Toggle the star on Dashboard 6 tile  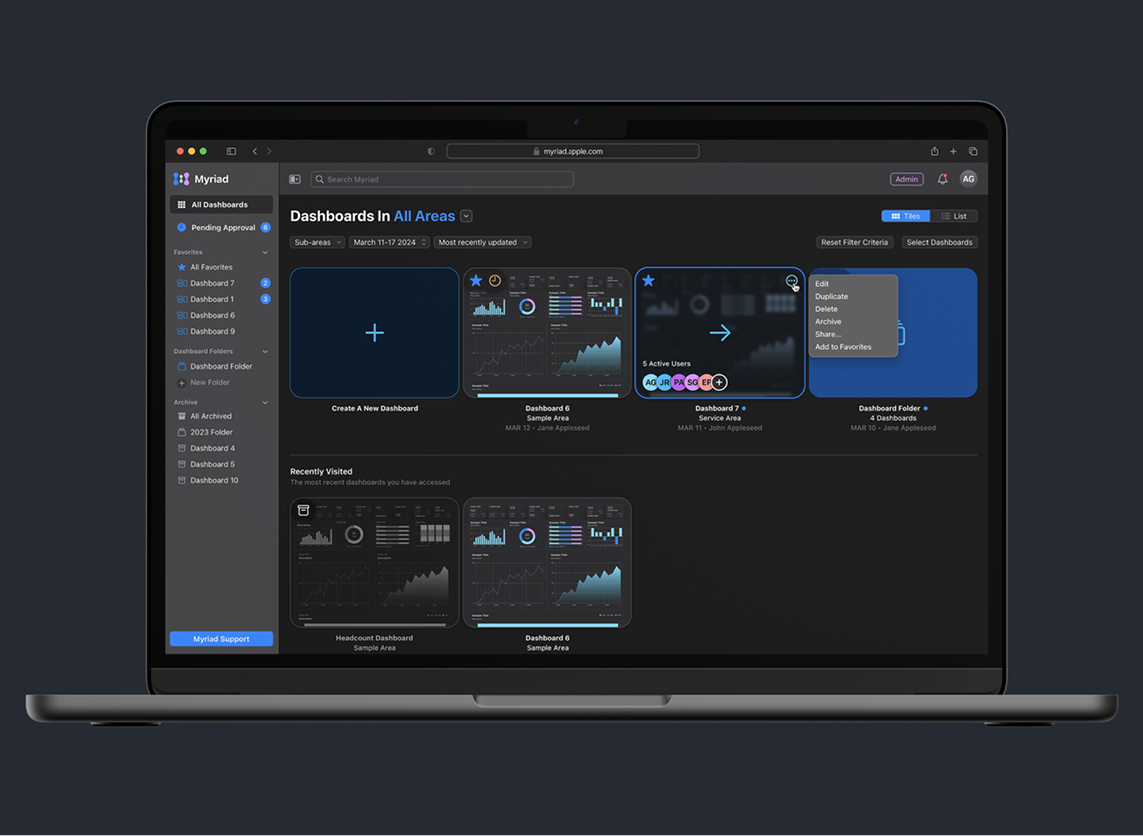(476, 281)
